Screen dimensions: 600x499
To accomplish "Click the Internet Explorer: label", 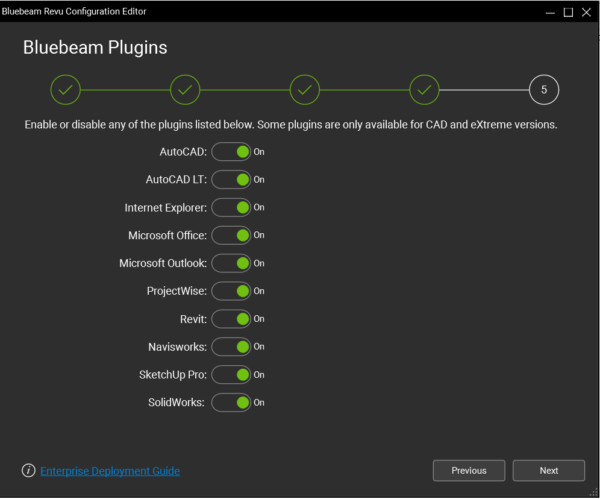I will [x=166, y=208].
